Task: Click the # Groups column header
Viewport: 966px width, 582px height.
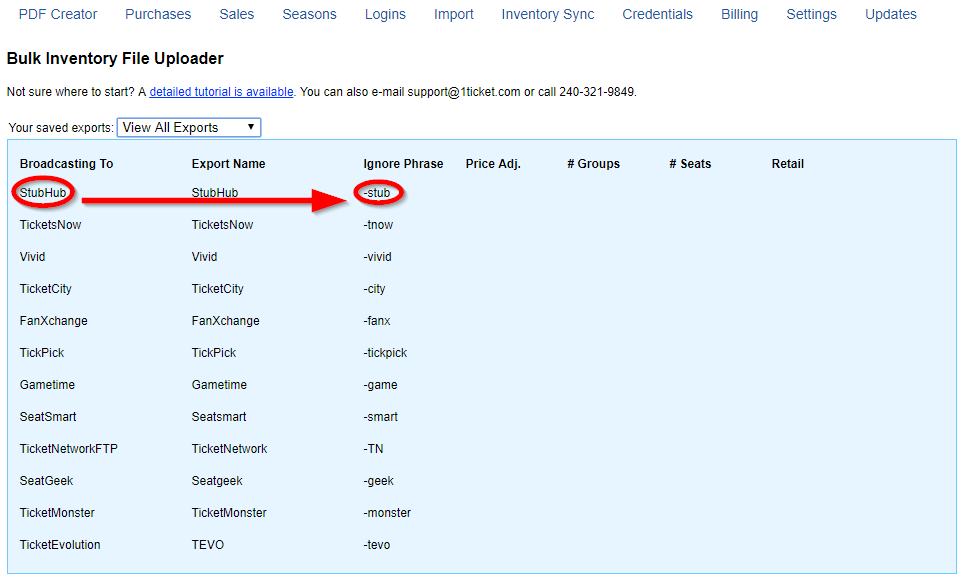Action: point(593,164)
